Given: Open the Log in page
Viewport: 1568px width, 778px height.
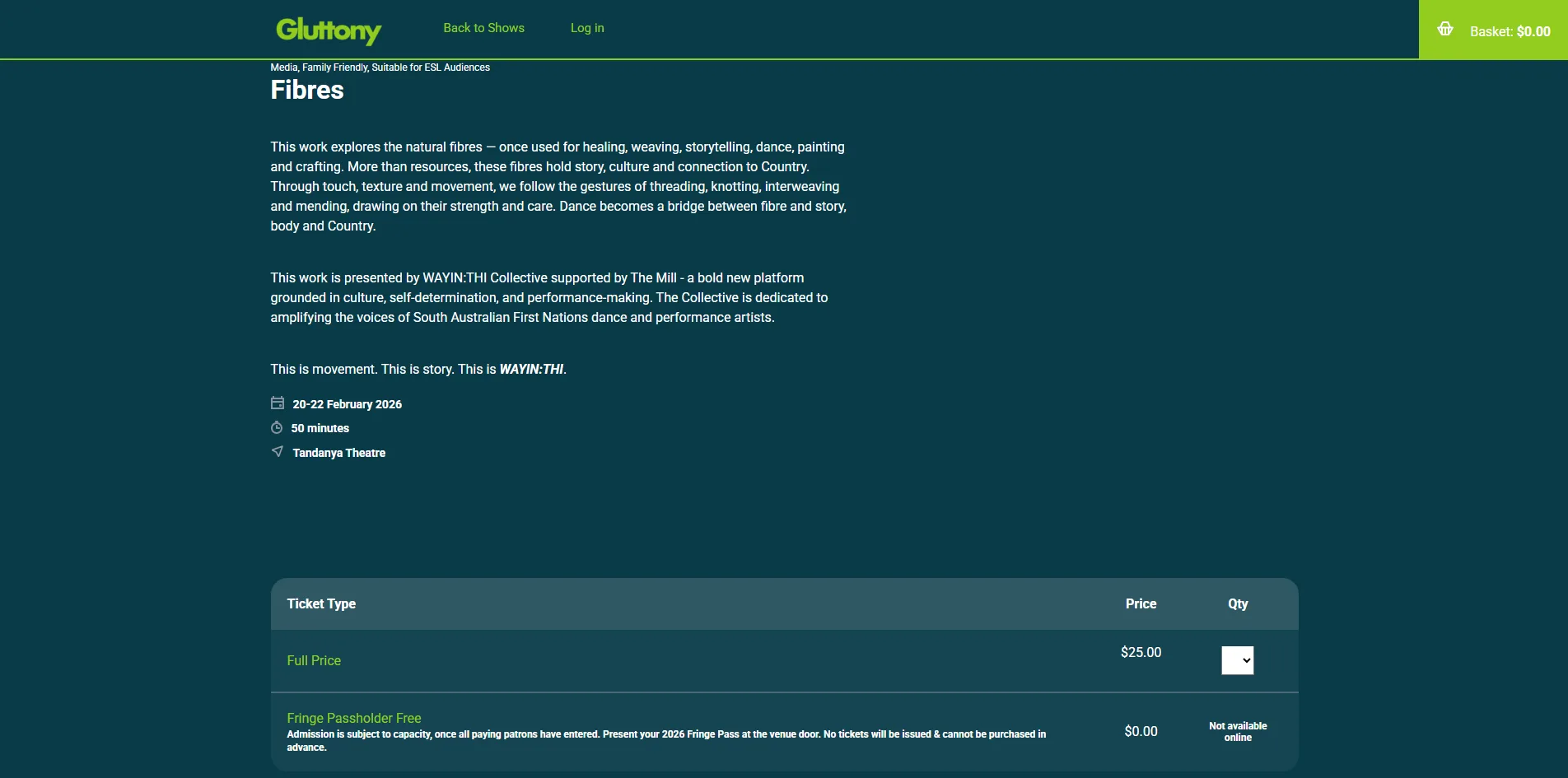Looking at the screenshot, I should pos(587,28).
